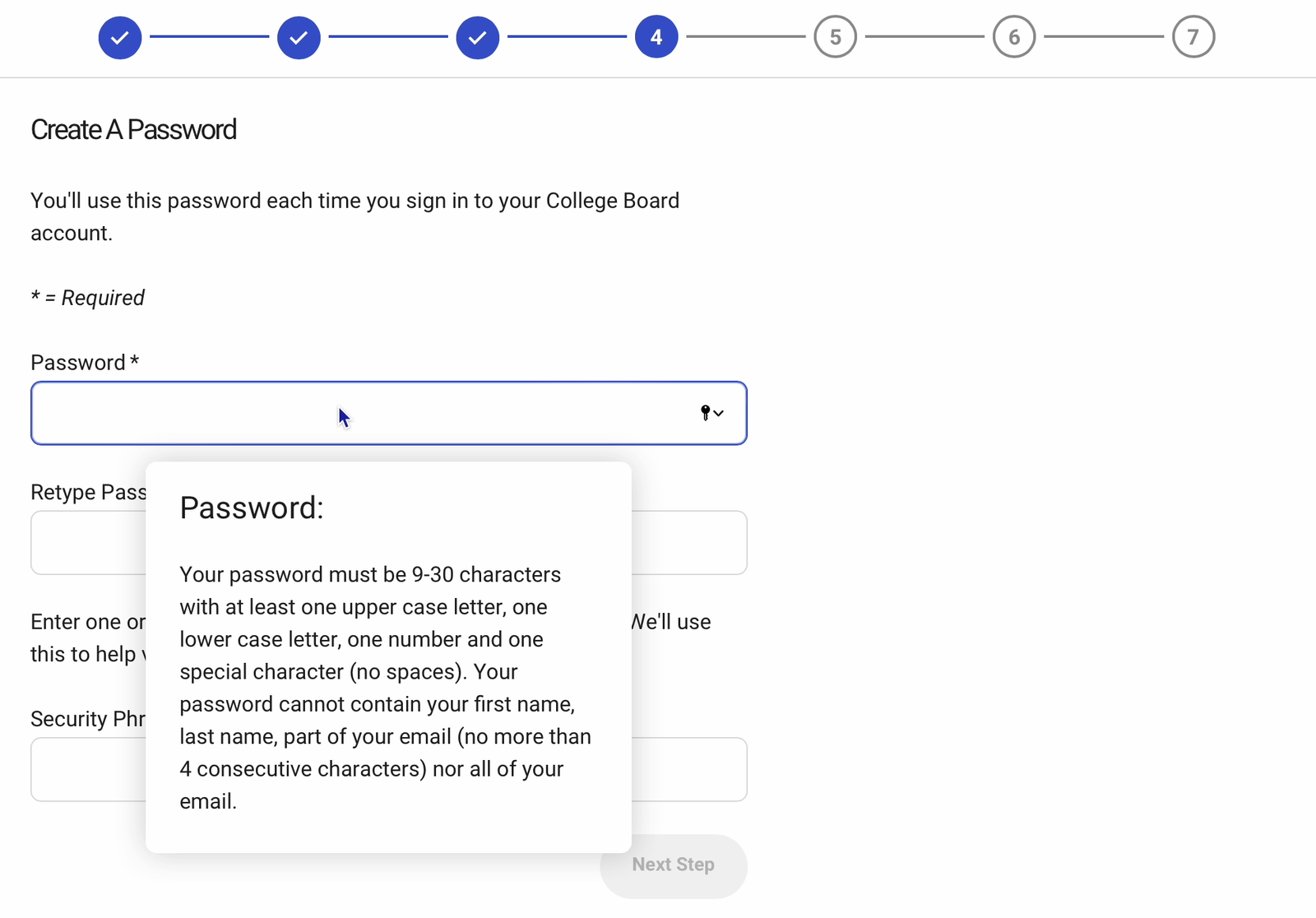Click the Security Phrase label
Viewport: 1316px width, 918px height.
coord(88,719)
